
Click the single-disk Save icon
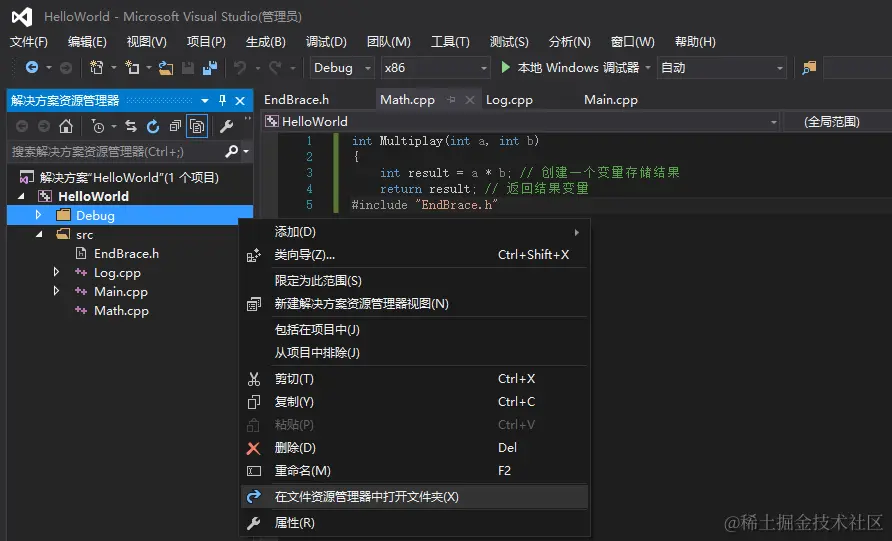[x=188, y=68]
